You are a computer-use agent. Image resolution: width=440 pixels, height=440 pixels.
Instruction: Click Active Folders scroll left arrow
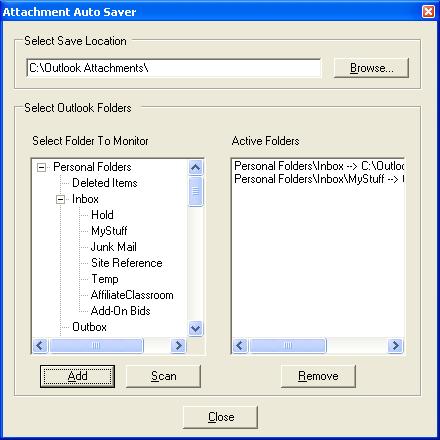(240, 345)
